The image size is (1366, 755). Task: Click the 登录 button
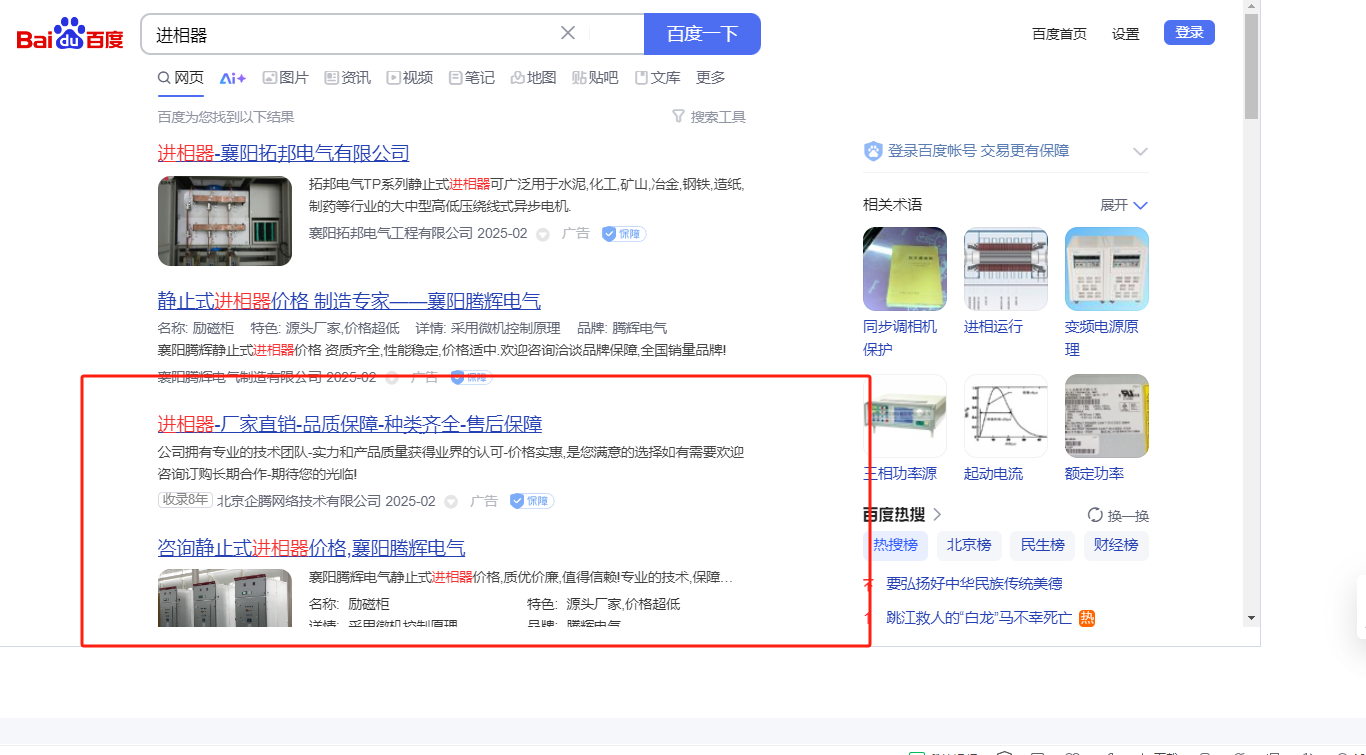pos(1189,33)
